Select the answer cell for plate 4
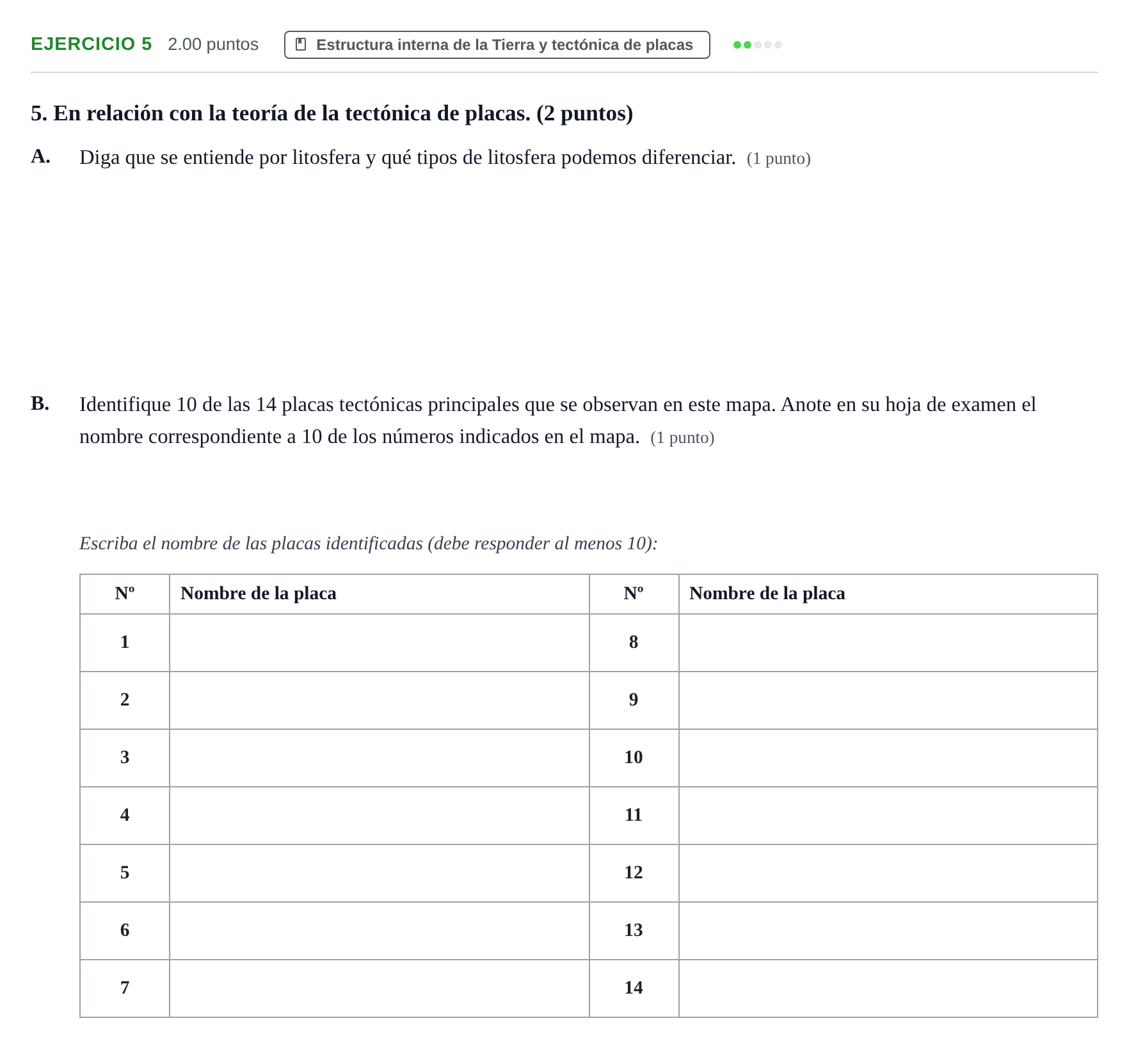This screenshot has width=1129, height=1064. [380, 816]
